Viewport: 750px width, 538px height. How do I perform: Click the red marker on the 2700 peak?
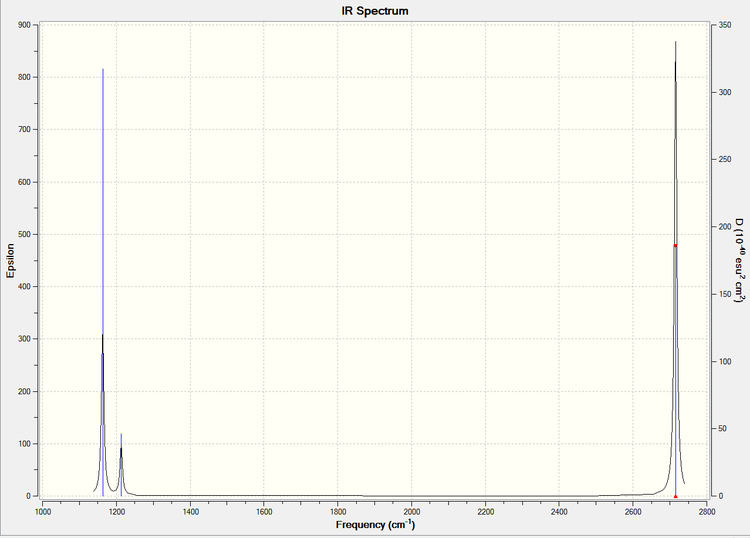[675, 245]
